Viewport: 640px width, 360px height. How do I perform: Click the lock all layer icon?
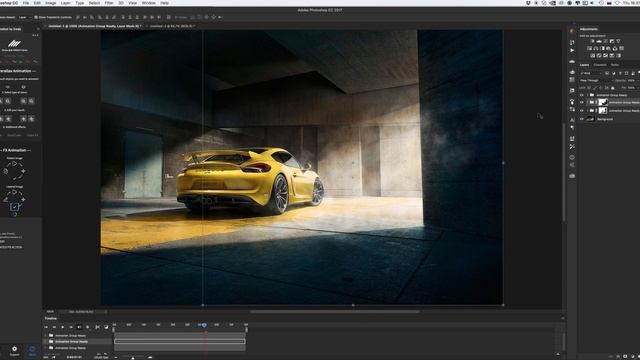[613, 88]
